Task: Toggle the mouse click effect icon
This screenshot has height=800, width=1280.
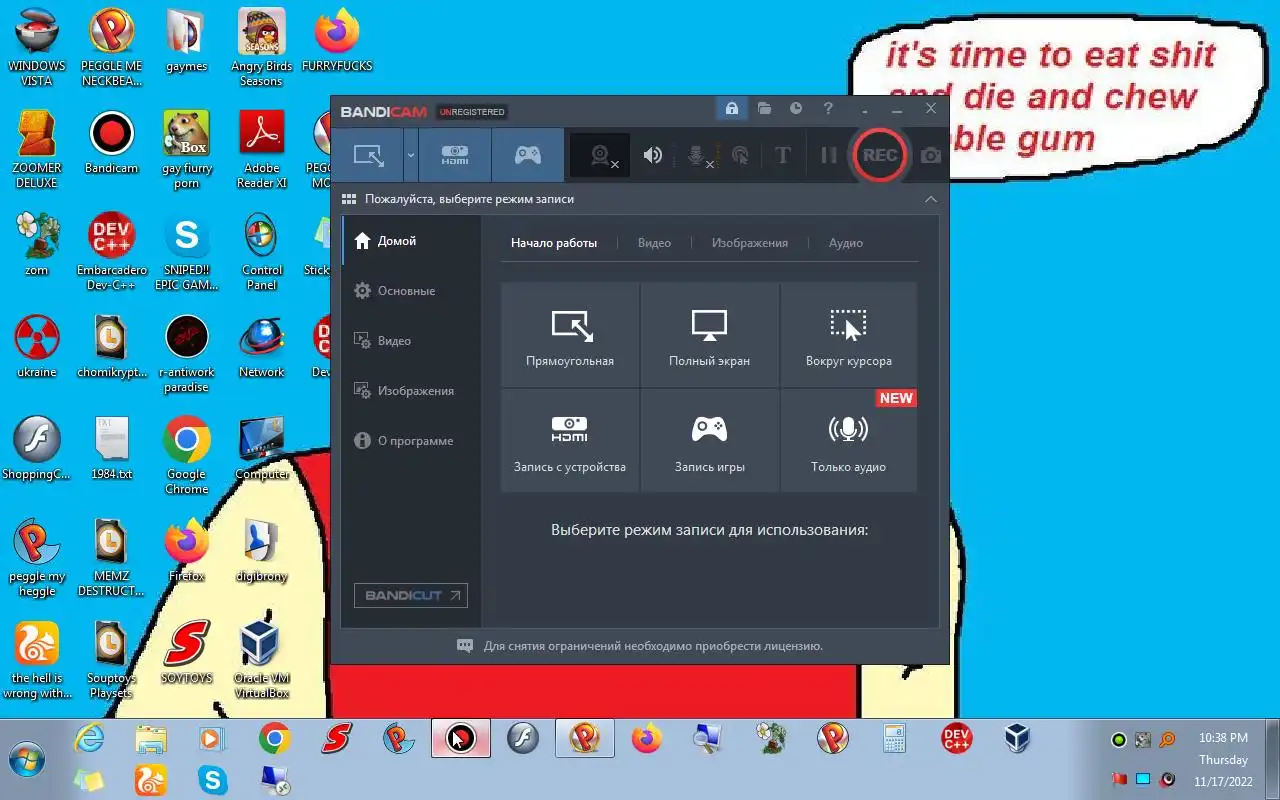Action: [x=740, y=155]
